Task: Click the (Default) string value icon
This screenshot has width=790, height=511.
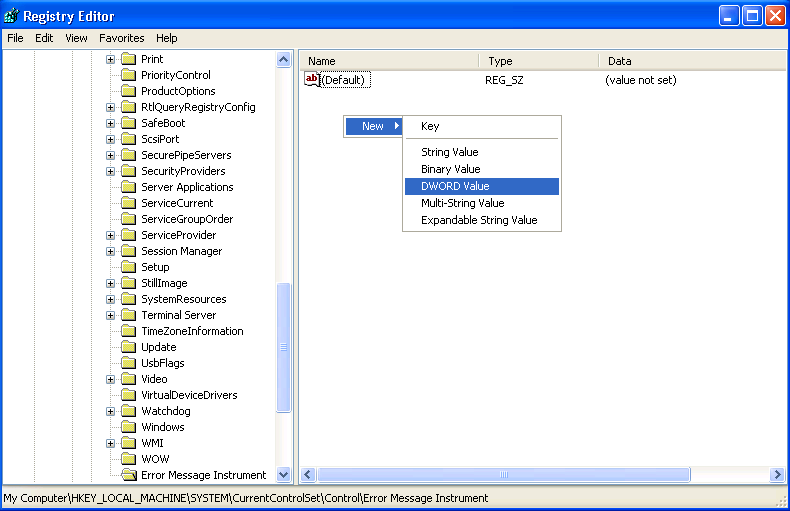Action: point(312,80)
